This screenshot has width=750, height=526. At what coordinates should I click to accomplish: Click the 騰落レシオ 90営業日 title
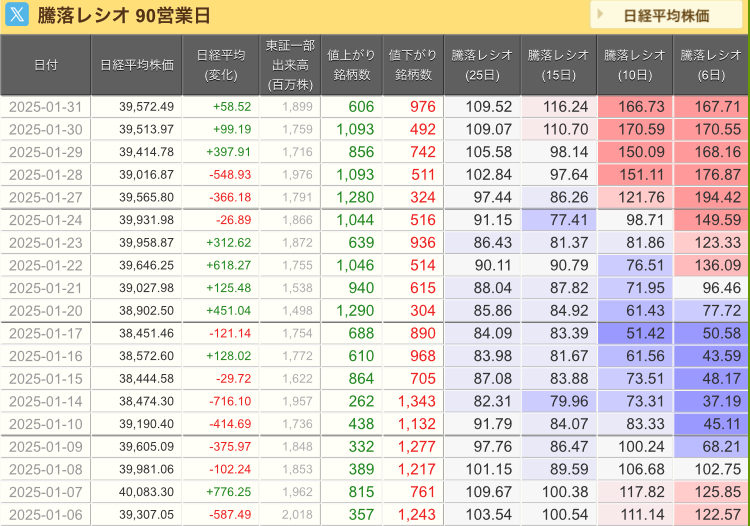pos(124,15)
